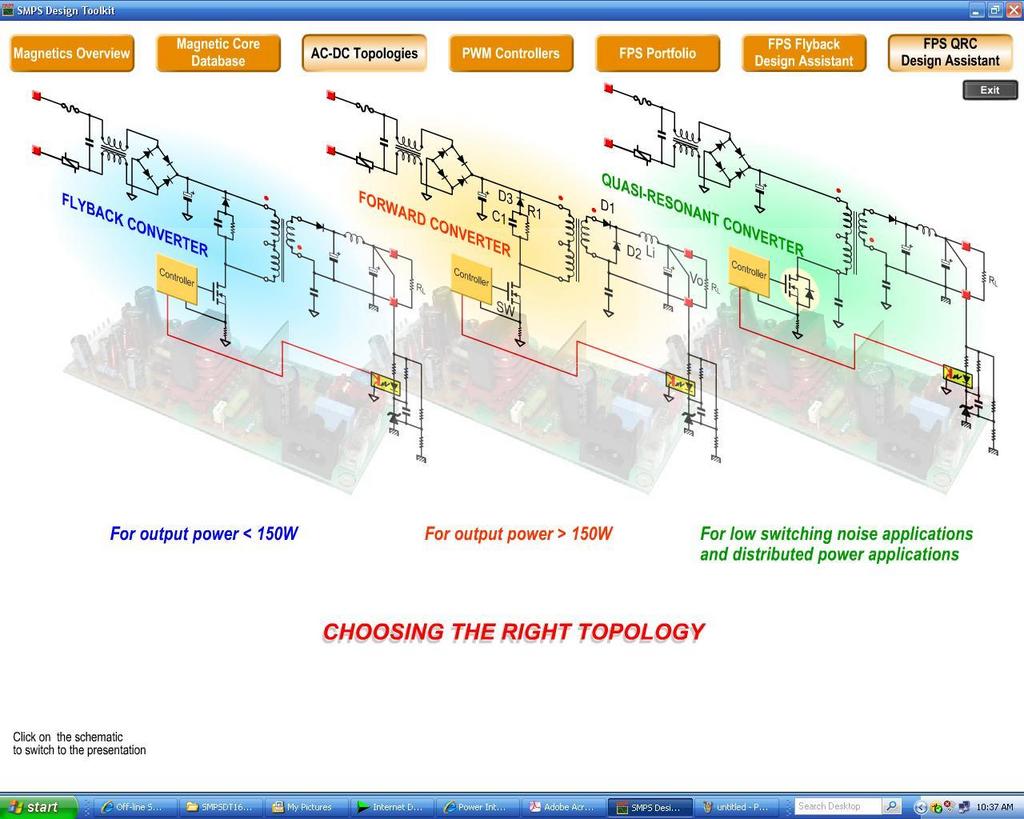Open the Magnetics Overview section
The image size is (1024, 819).
click(x=72, y=54)
